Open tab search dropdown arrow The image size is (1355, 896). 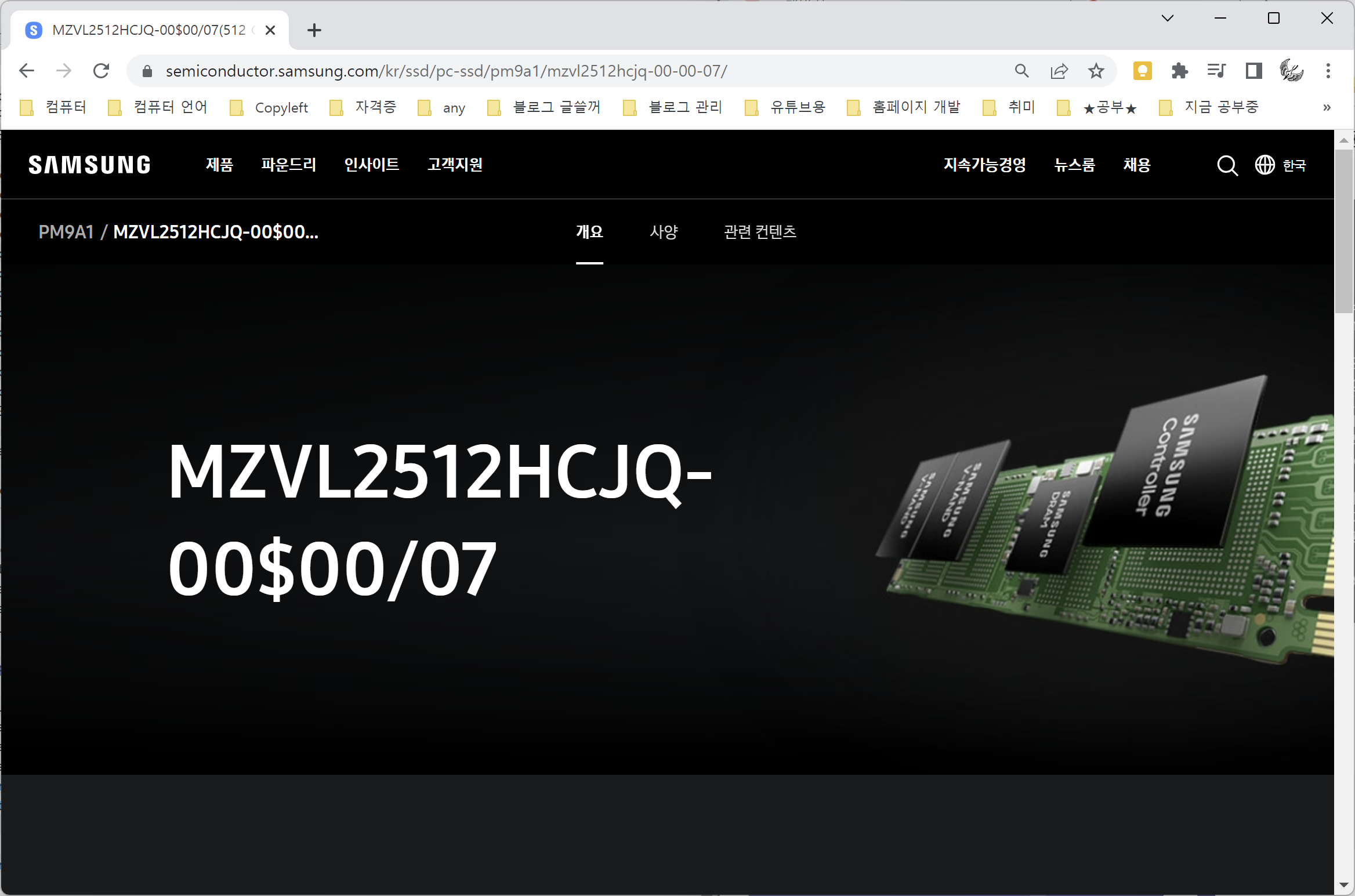pyautogui.click(x=1168, y=18)
